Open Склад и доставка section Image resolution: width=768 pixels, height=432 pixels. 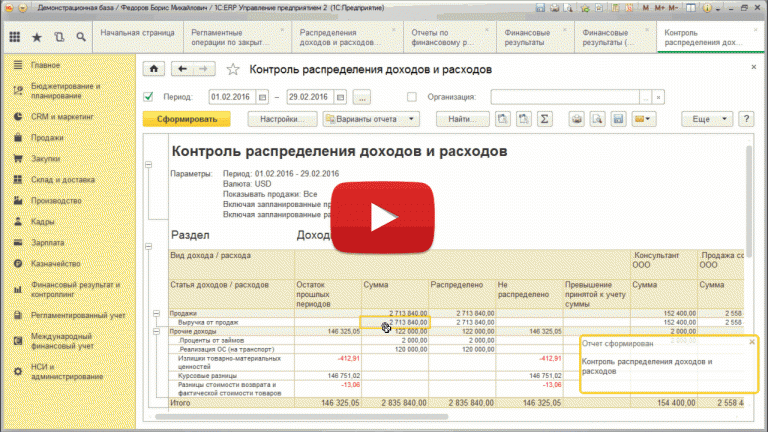click(63, 180)
